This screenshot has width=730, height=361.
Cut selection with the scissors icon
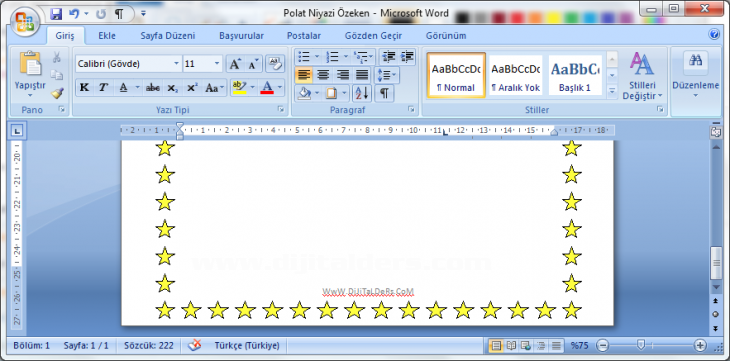(x=57, y=57)
